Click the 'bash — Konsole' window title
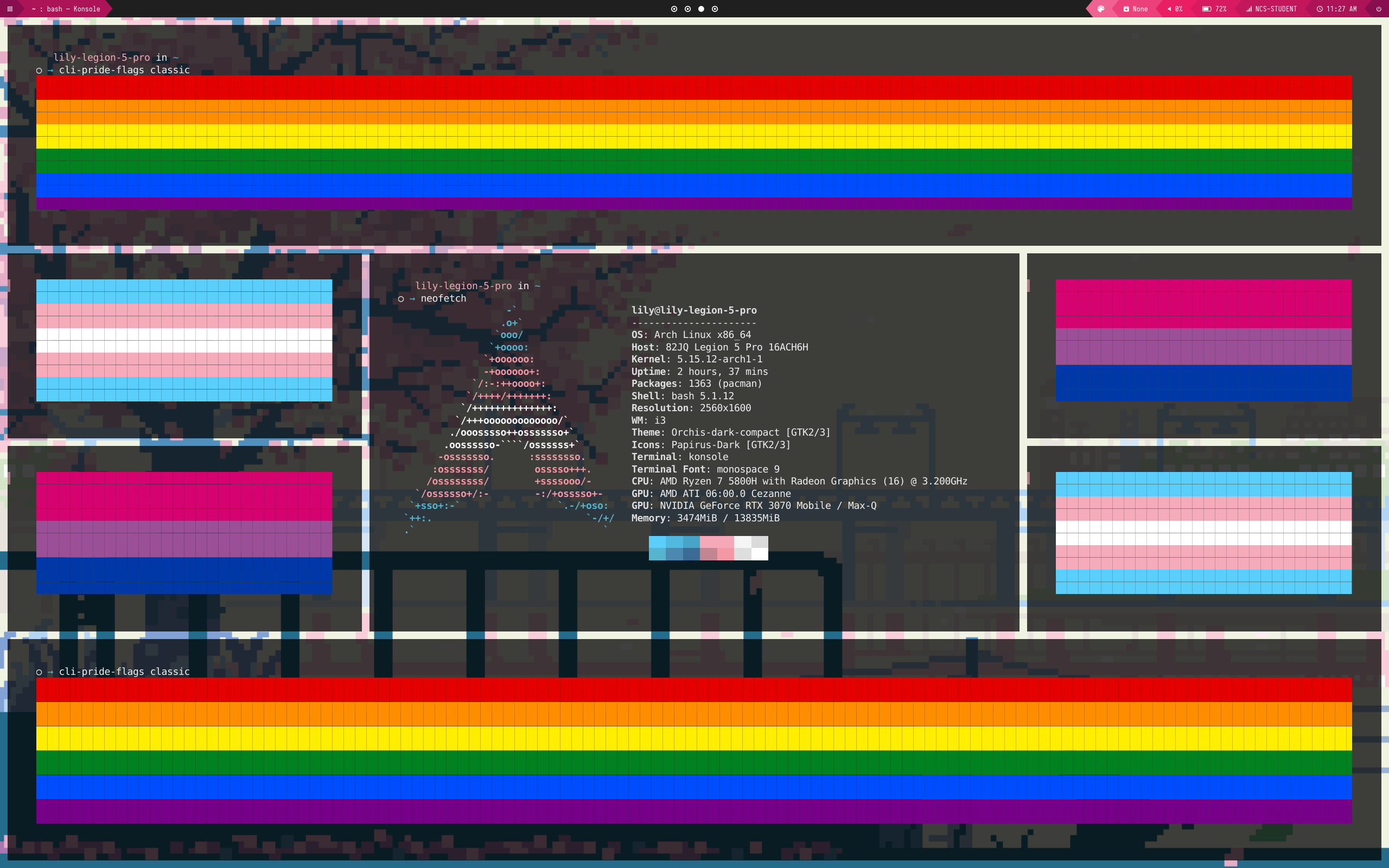The image size is (1389, 868). pos(66,9)
